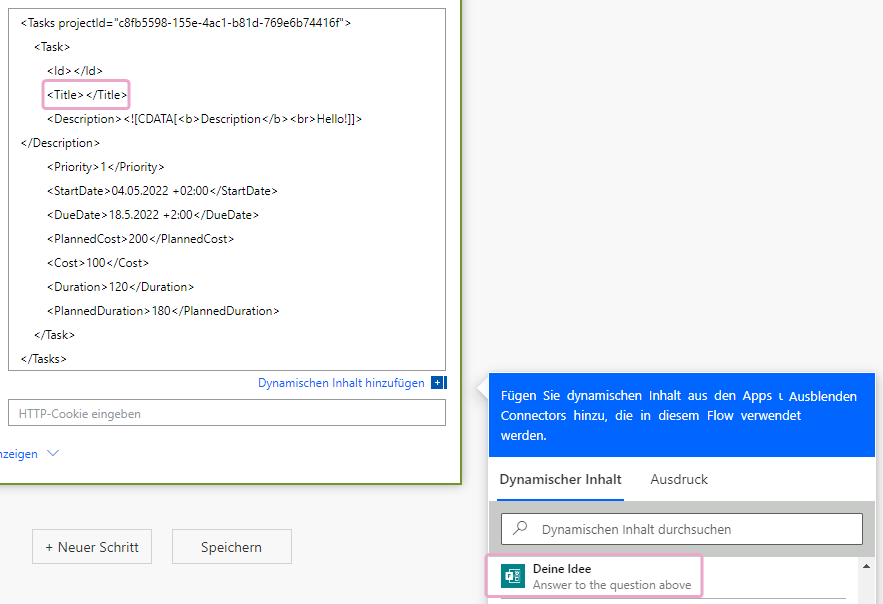883x604 pixels.
Task: Click the DueDate 18.5.2022 line
Action: (153, 215)
